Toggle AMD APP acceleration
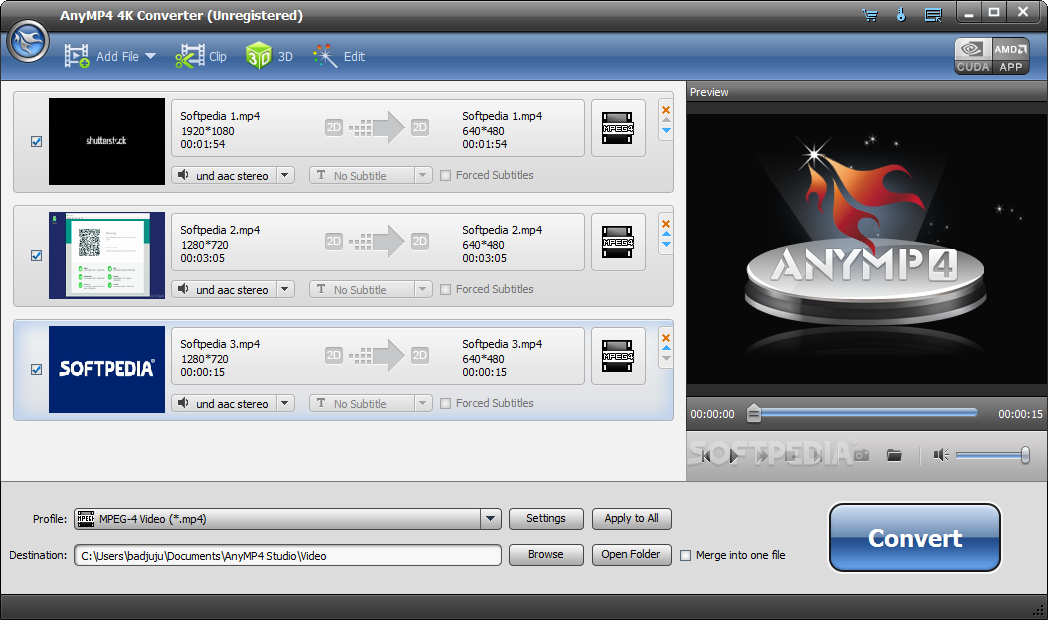1048x620 pixels. (1011, 56)
